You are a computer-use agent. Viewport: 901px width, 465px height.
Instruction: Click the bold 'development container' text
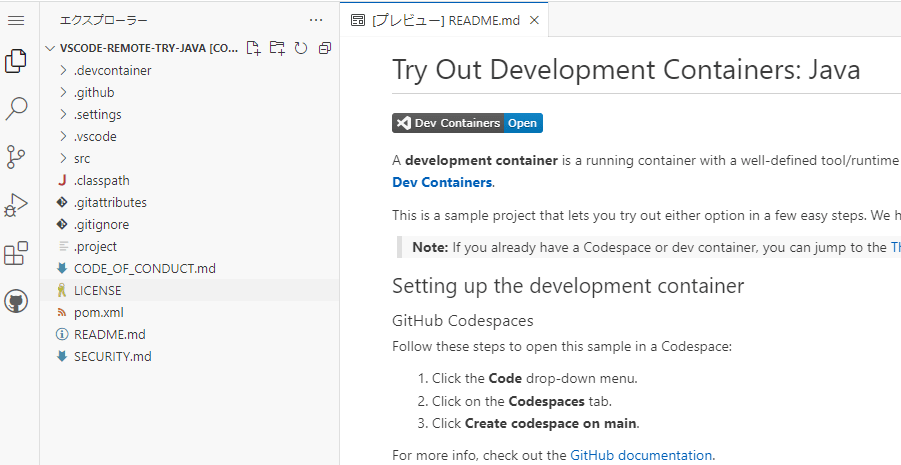(x=482, y=160)
